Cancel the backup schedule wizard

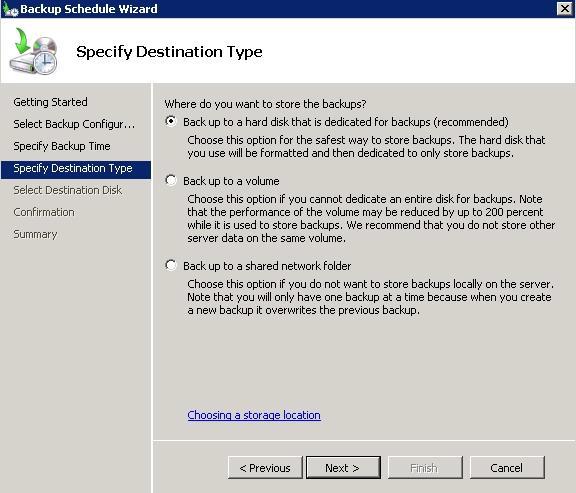pyautogui.click(x=507, y=468)
